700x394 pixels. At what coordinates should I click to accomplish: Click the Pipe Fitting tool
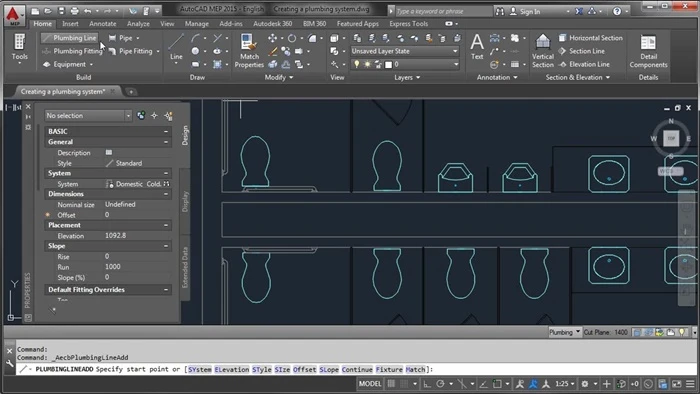point(130,51)
